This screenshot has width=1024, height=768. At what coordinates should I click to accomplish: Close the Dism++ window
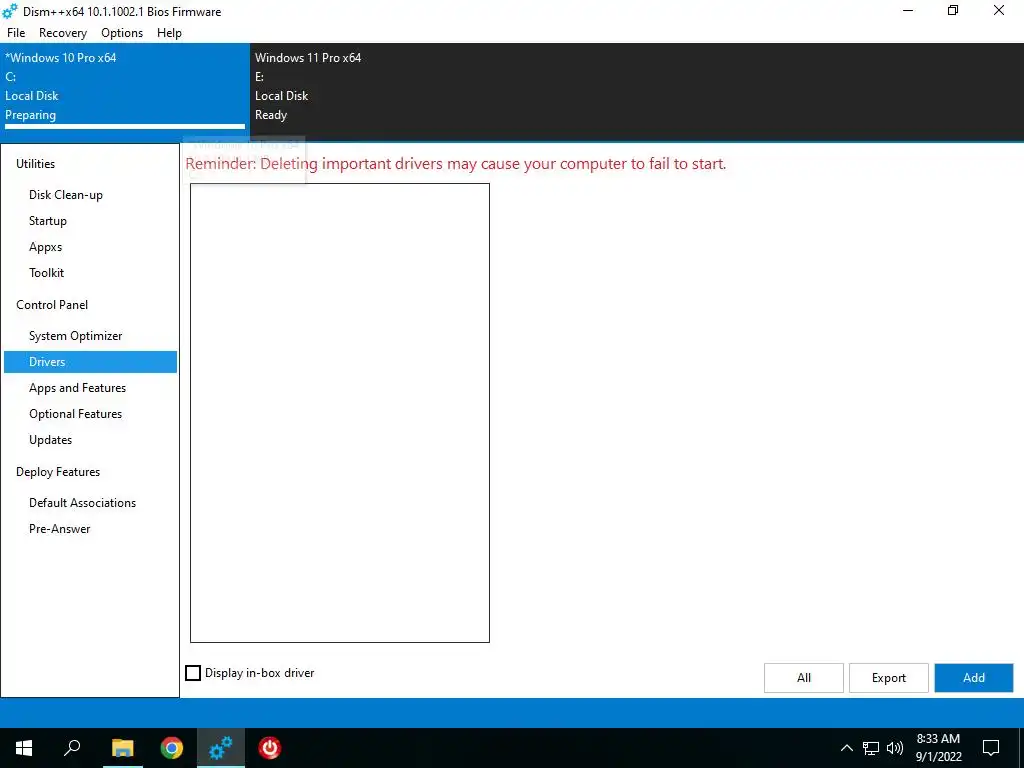[x=999, y=10]
